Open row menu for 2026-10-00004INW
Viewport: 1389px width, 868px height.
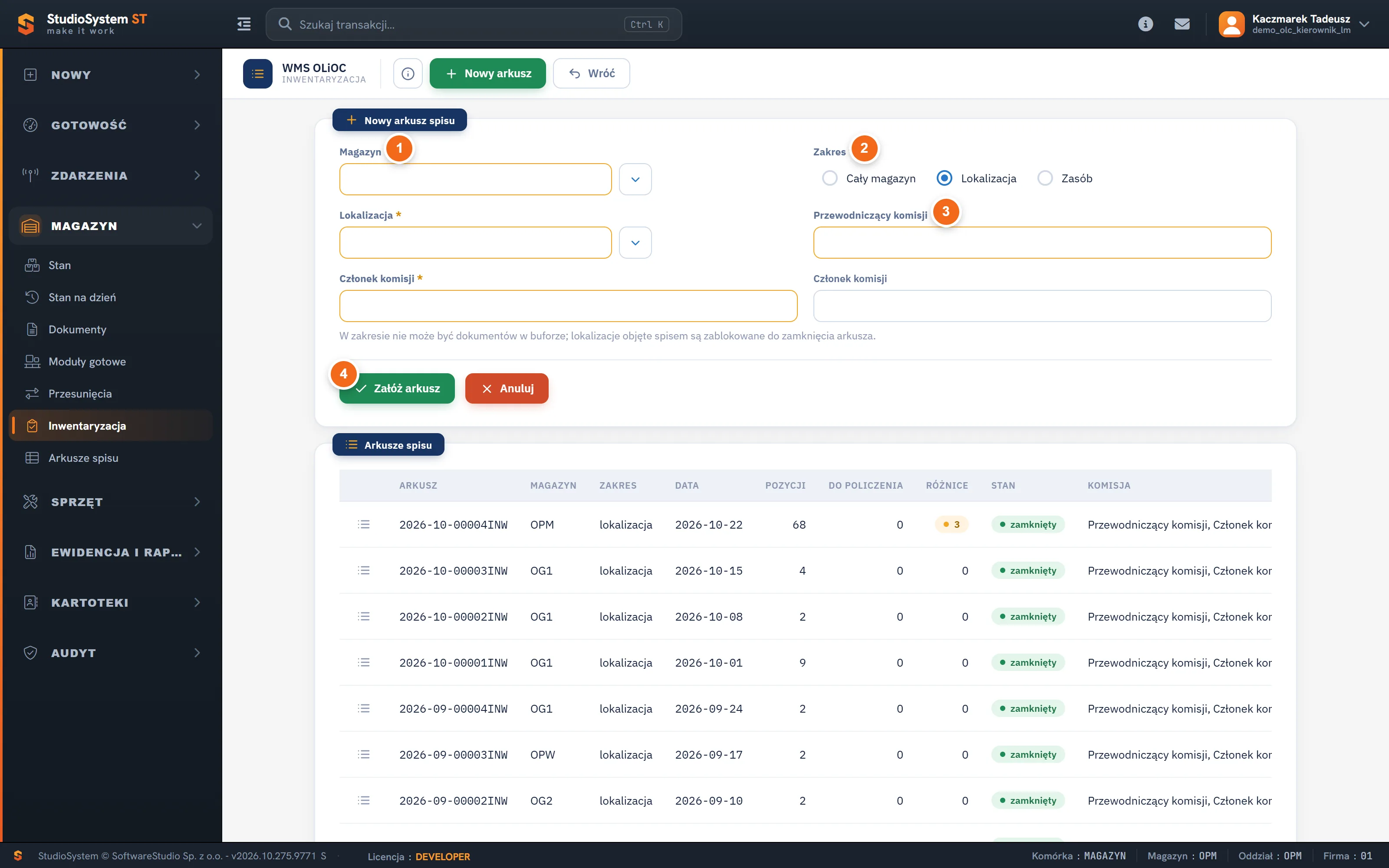364,524
